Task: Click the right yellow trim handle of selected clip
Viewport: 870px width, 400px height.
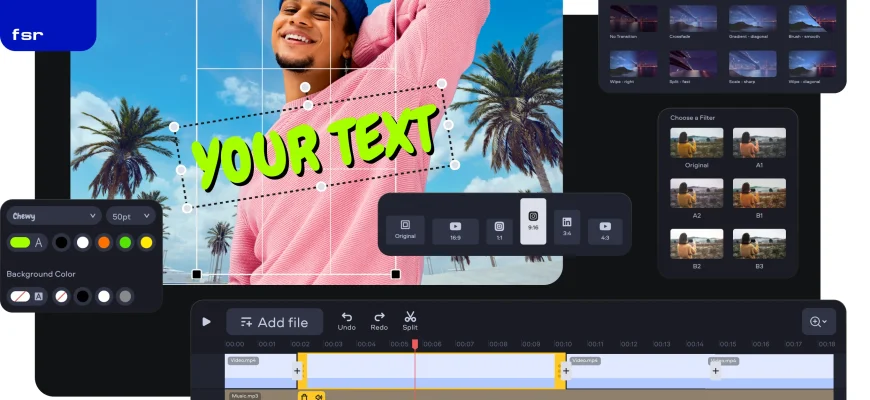Action: point(559,371)
